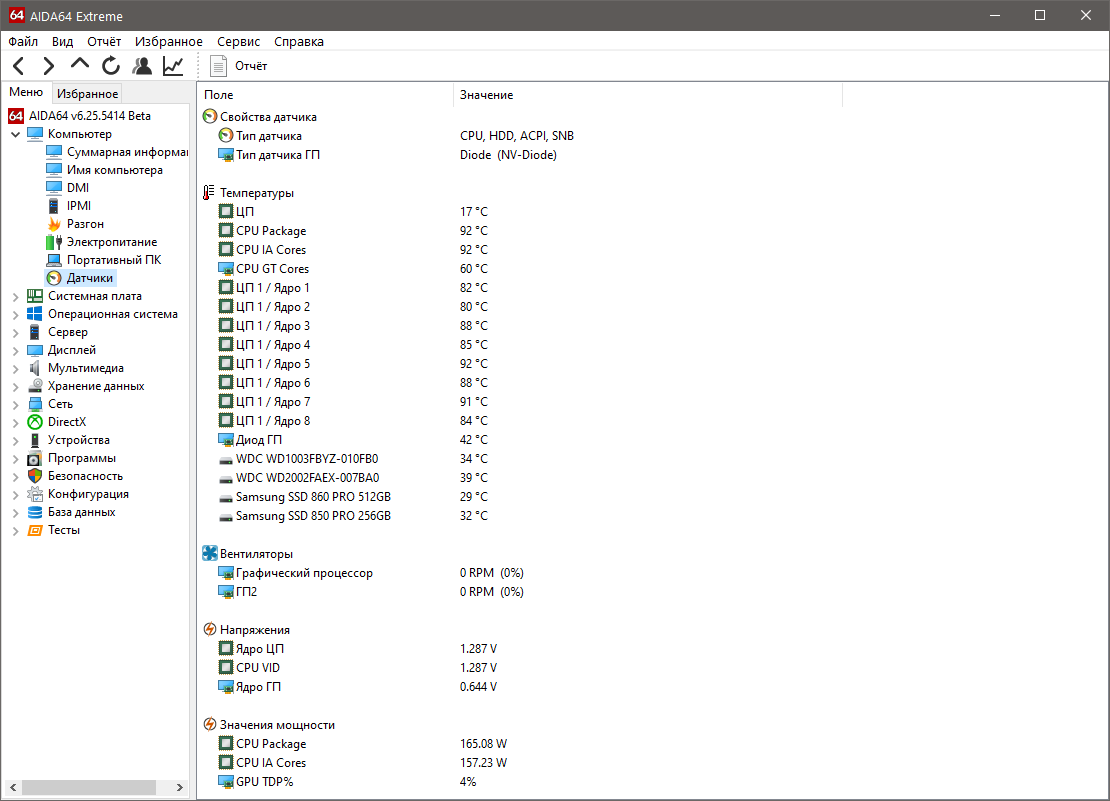Click the Операционная система Windows icon
Screen dimensions: 1110x801
click(35, 314)
